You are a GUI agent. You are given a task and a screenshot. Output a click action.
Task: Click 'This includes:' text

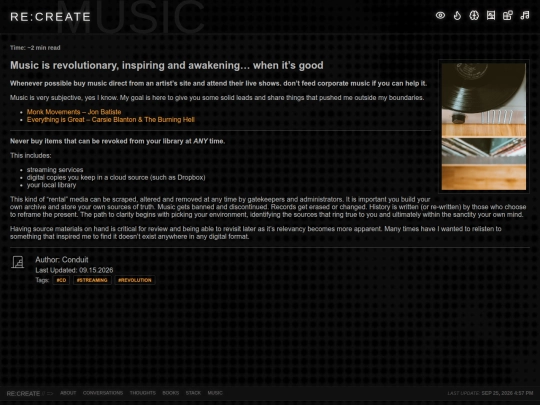(31, 155)
